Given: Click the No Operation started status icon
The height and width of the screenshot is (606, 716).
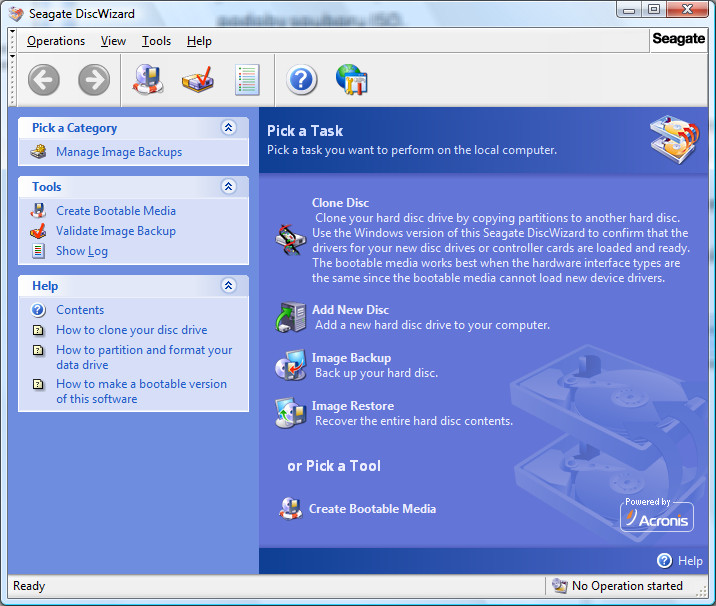Looking at the screenshot, I should pos(559,586).
